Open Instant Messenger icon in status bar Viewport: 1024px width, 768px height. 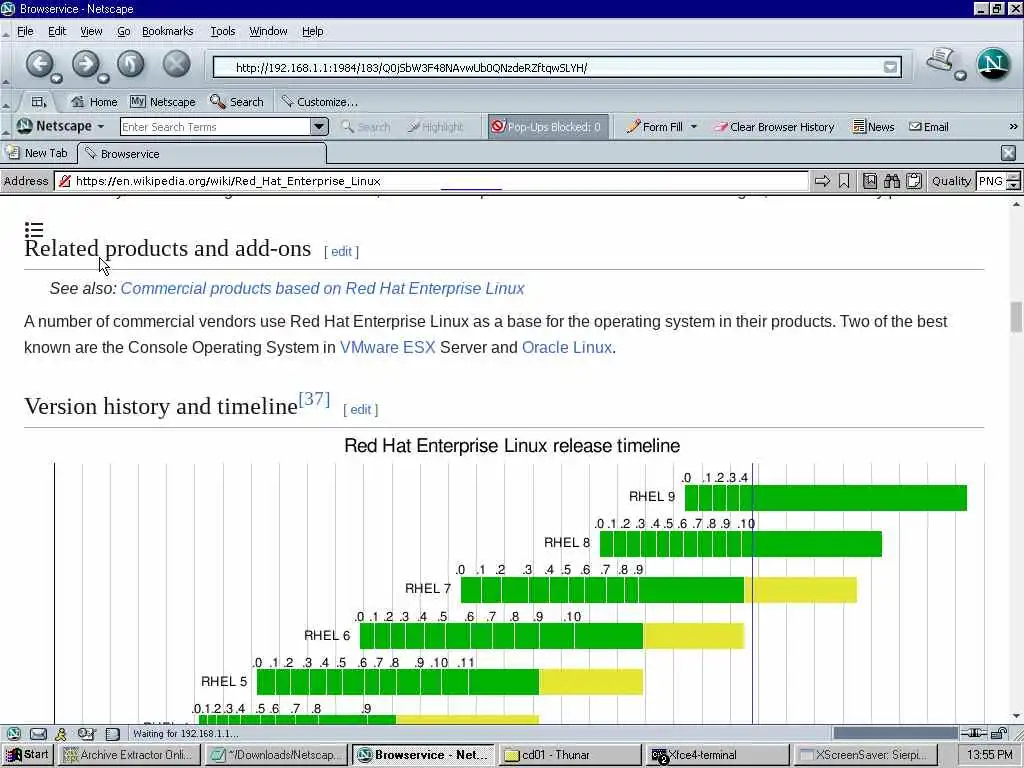[x=61, y=733]
